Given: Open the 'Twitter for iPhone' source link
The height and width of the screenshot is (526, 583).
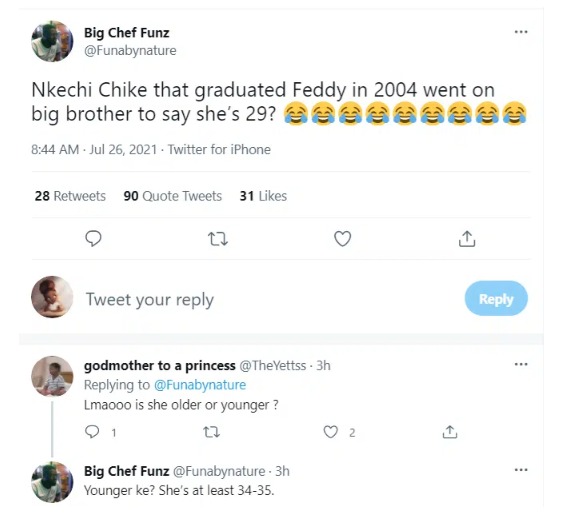Looking at the screenshot, I should click(x=219, y=149).
